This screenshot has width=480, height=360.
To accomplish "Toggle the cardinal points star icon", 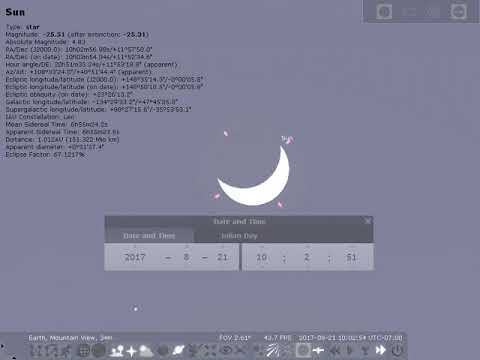I will click(x=131, y=351).
